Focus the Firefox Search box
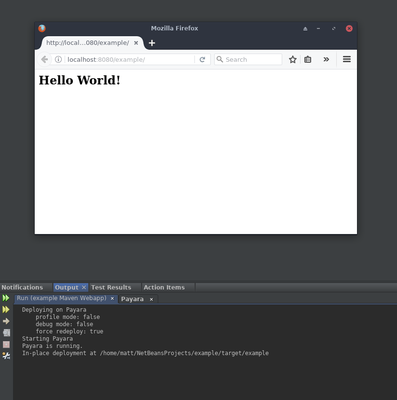 pos(248,59)
